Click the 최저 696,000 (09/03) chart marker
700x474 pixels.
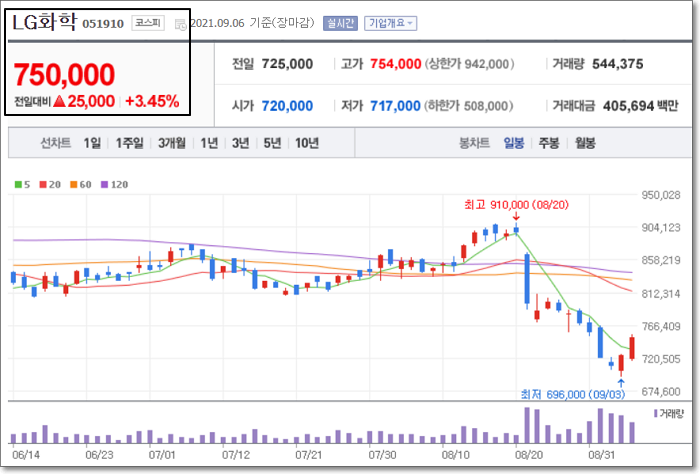[x=573, y=394]
